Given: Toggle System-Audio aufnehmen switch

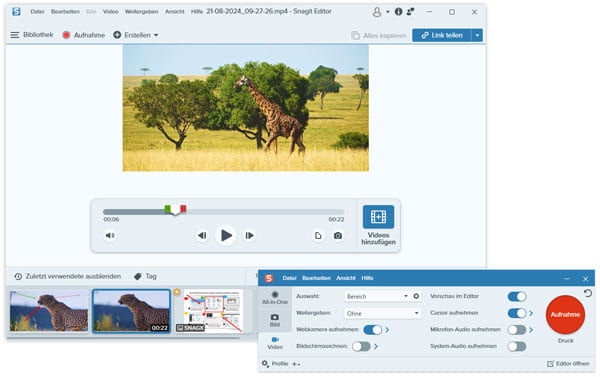Looking at the screenshot, I should (517, 346).
